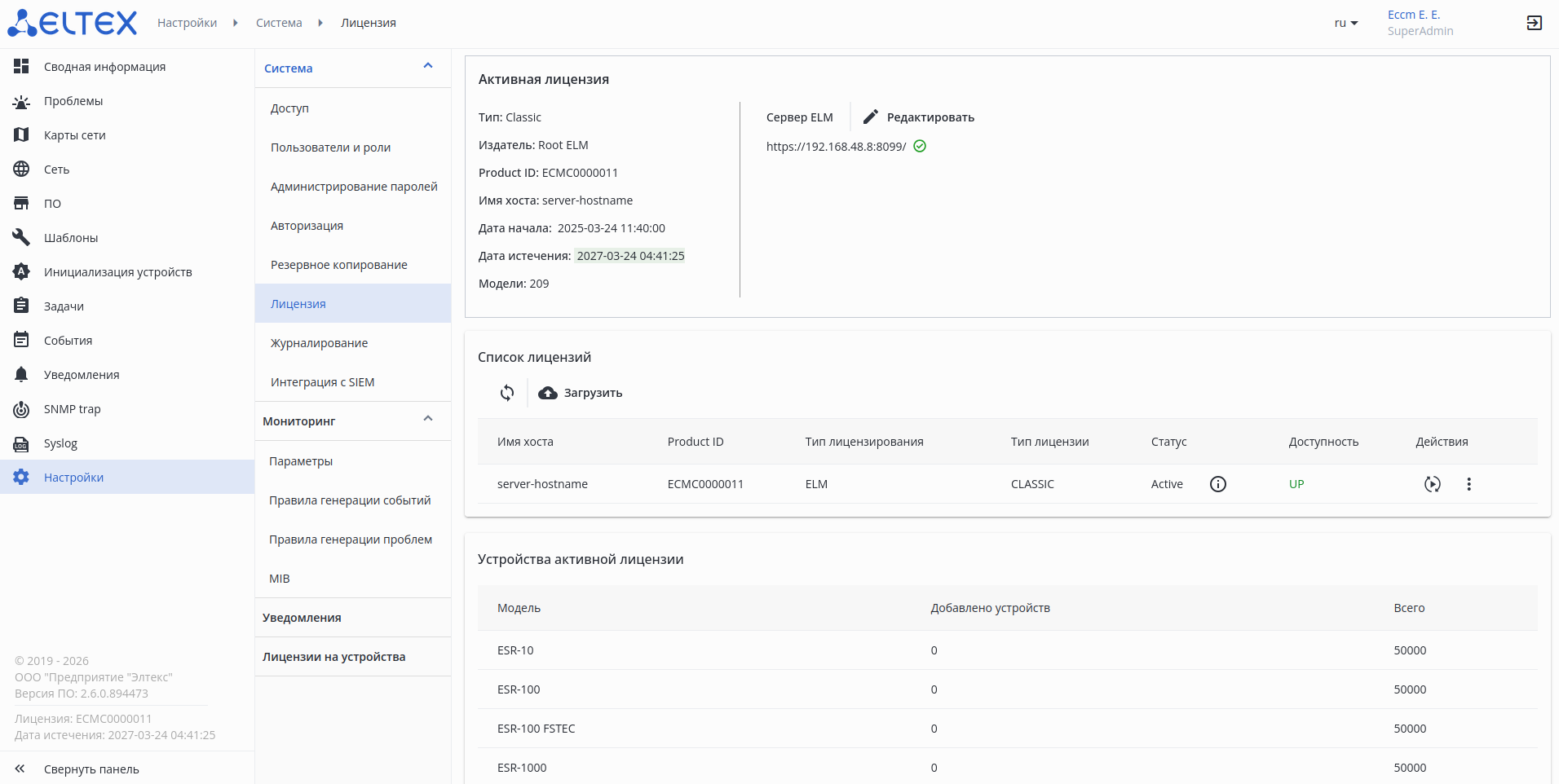
Task: Click the Система breadcrumb link
Action: (279, 23)
